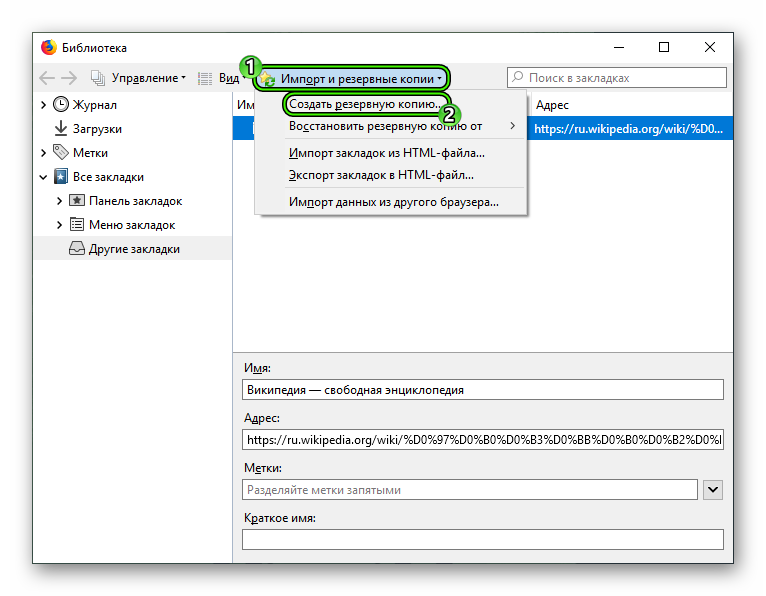This screenshot has width=766, height=596.
Task: Maximize the Библиотека window
Action: tap(664, 47)
